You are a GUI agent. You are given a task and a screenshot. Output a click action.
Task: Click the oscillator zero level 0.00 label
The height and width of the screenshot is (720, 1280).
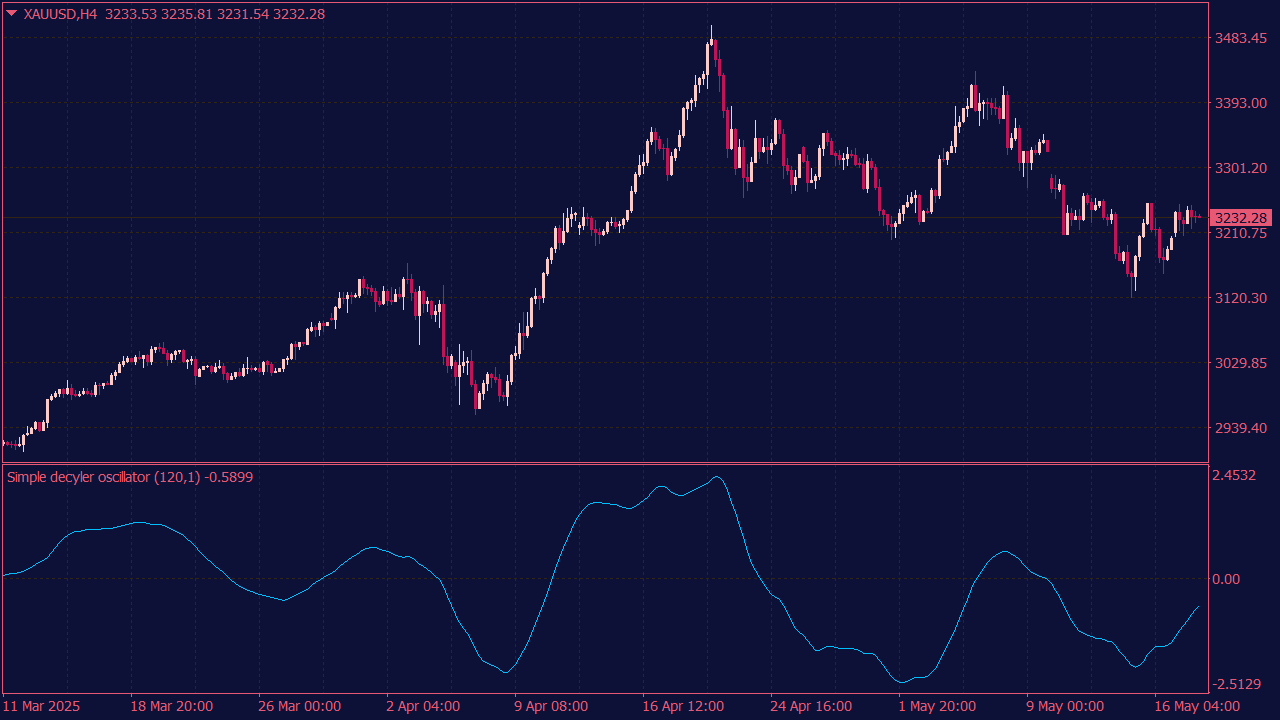pyautogui.click(x=1225, y=579)
